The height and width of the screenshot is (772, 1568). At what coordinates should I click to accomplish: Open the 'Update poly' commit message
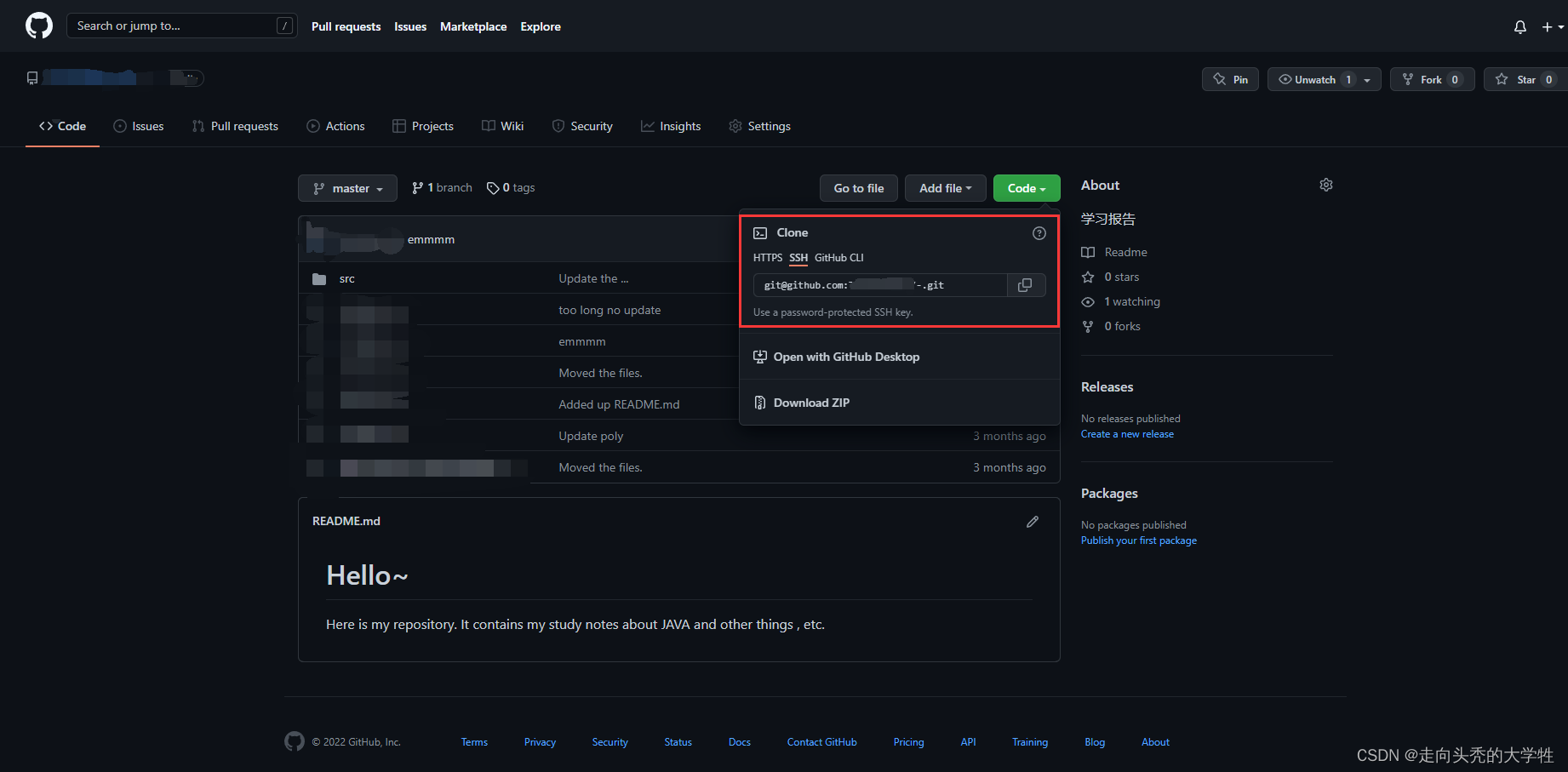[x=591, y=436]
